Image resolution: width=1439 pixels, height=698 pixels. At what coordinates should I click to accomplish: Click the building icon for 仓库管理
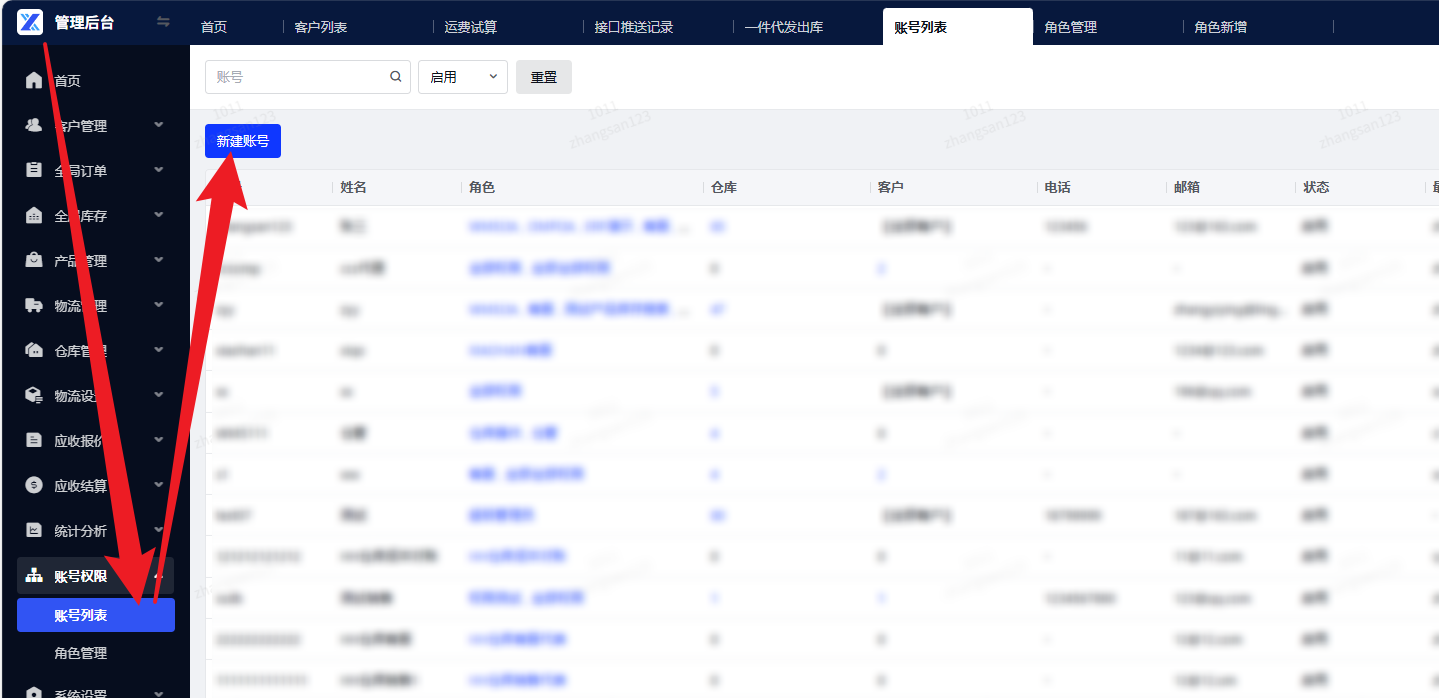pos(34,350)
